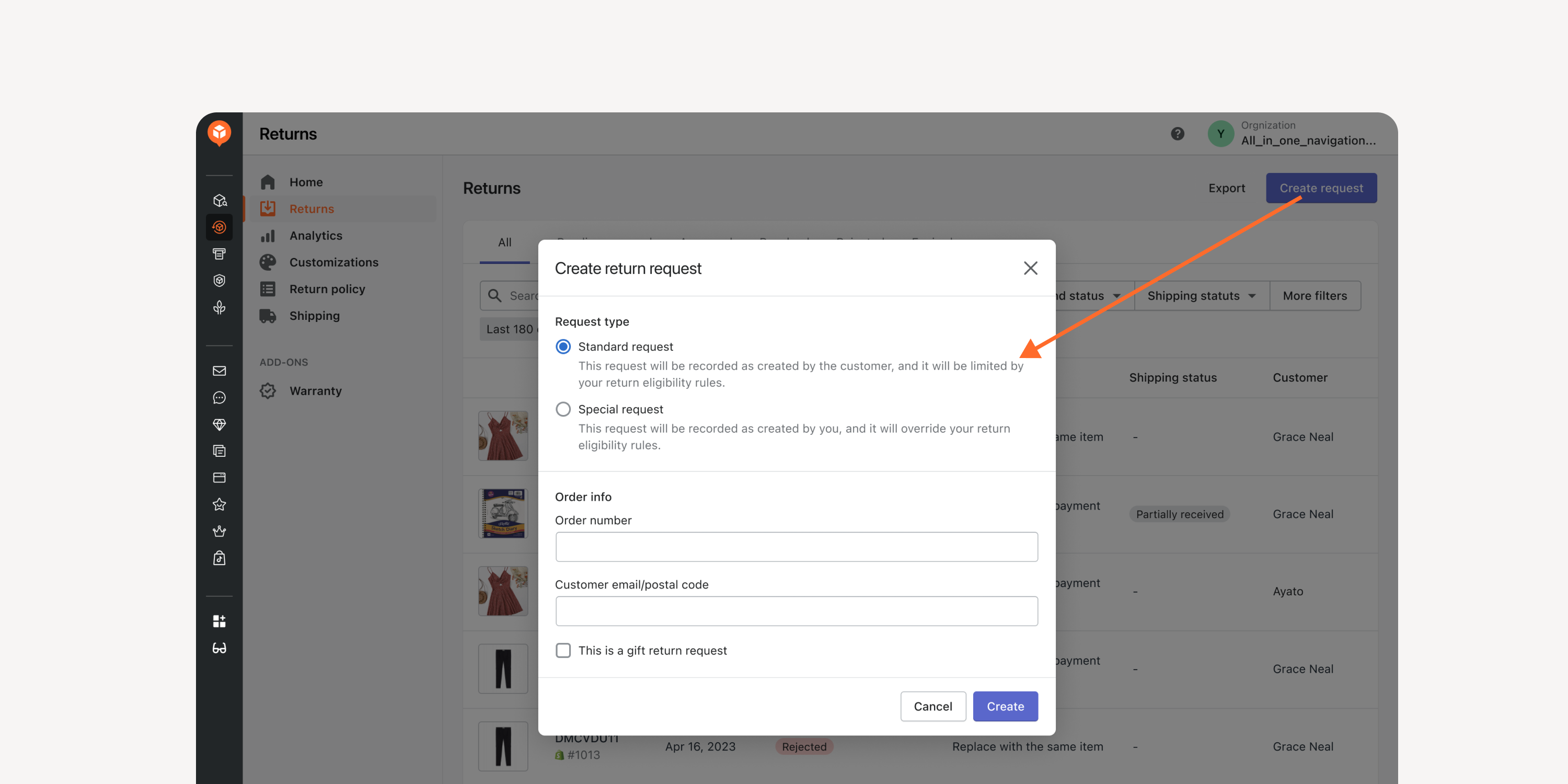Click Replace with the same item text
The width and height of the screenshot is (1568, 784).
click(x=1027, y=746)
